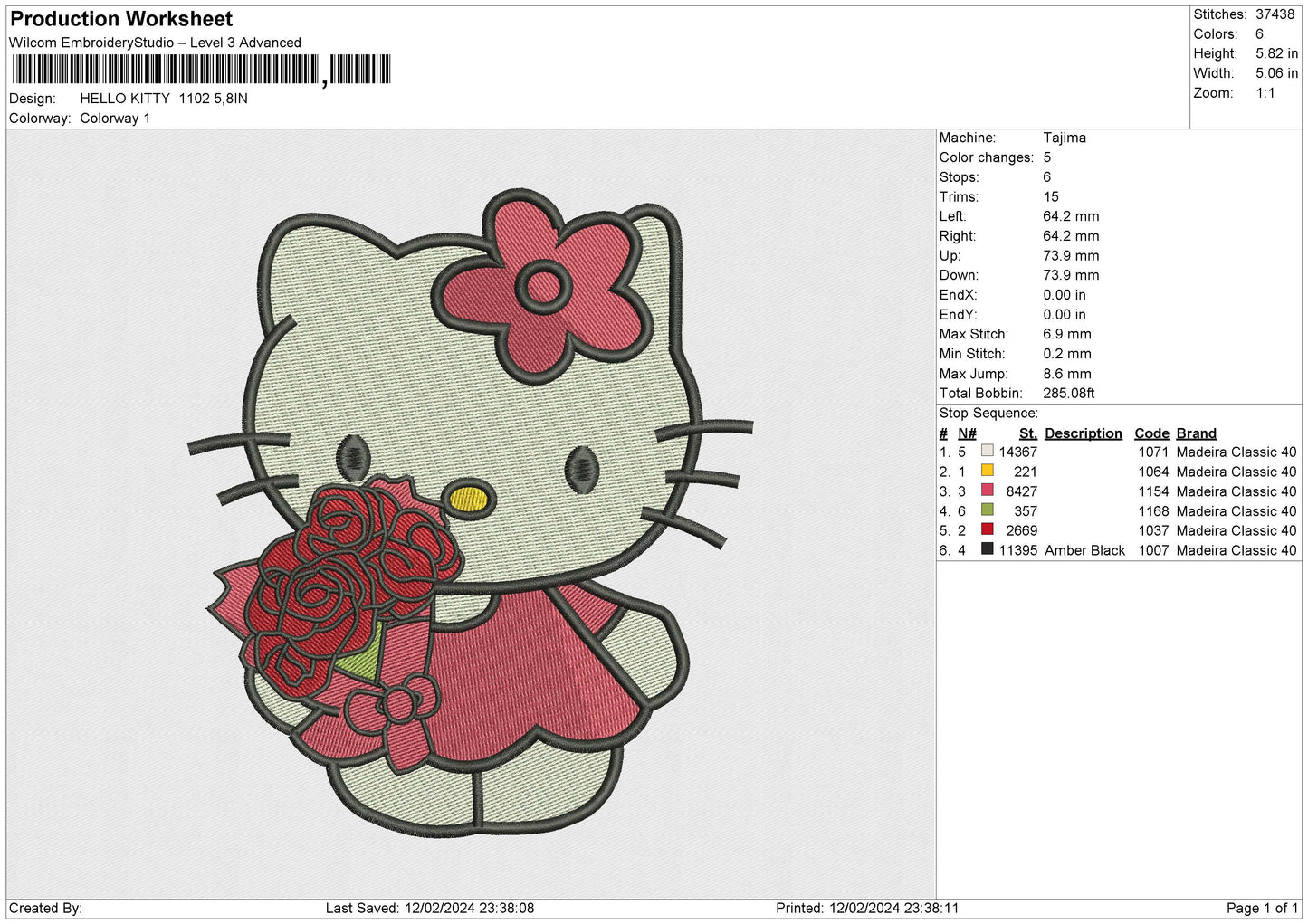Screen dimensions: 1308x924
Task: Click the 'Code' column header
Action: point(1152,433)
